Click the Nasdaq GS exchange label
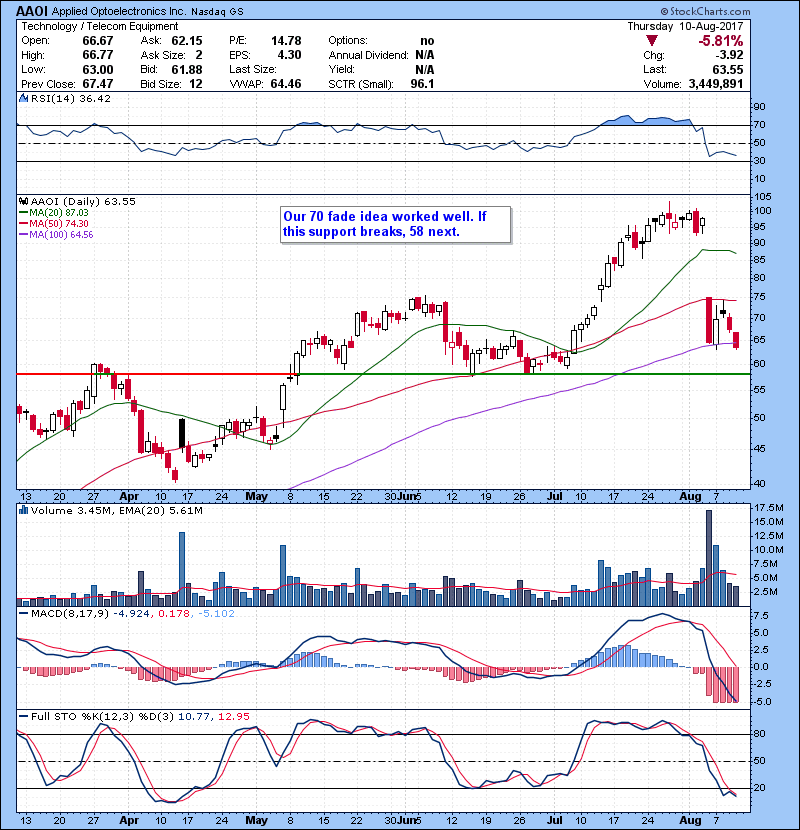Image resolution: width=800 pixels, height=830 pixels. pyautogui.click(x=217, y=12)
